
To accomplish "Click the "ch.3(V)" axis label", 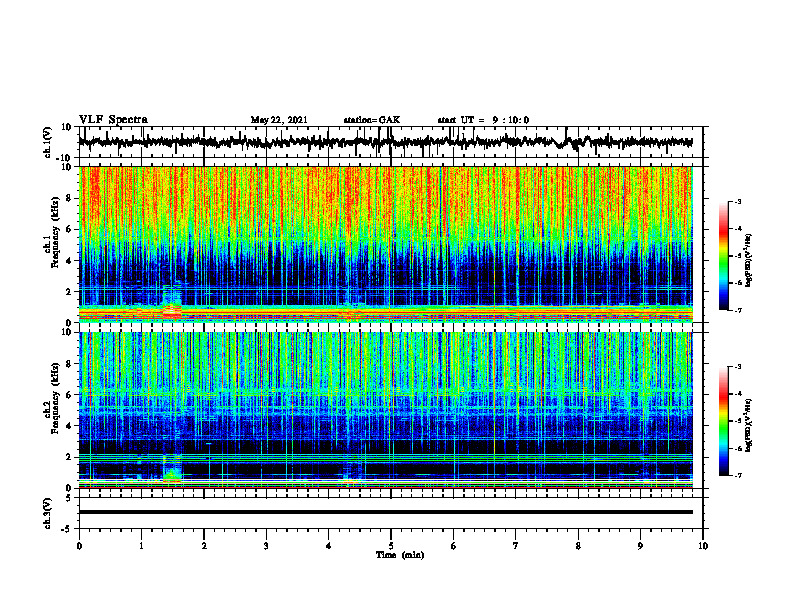I will pos(48,514).
